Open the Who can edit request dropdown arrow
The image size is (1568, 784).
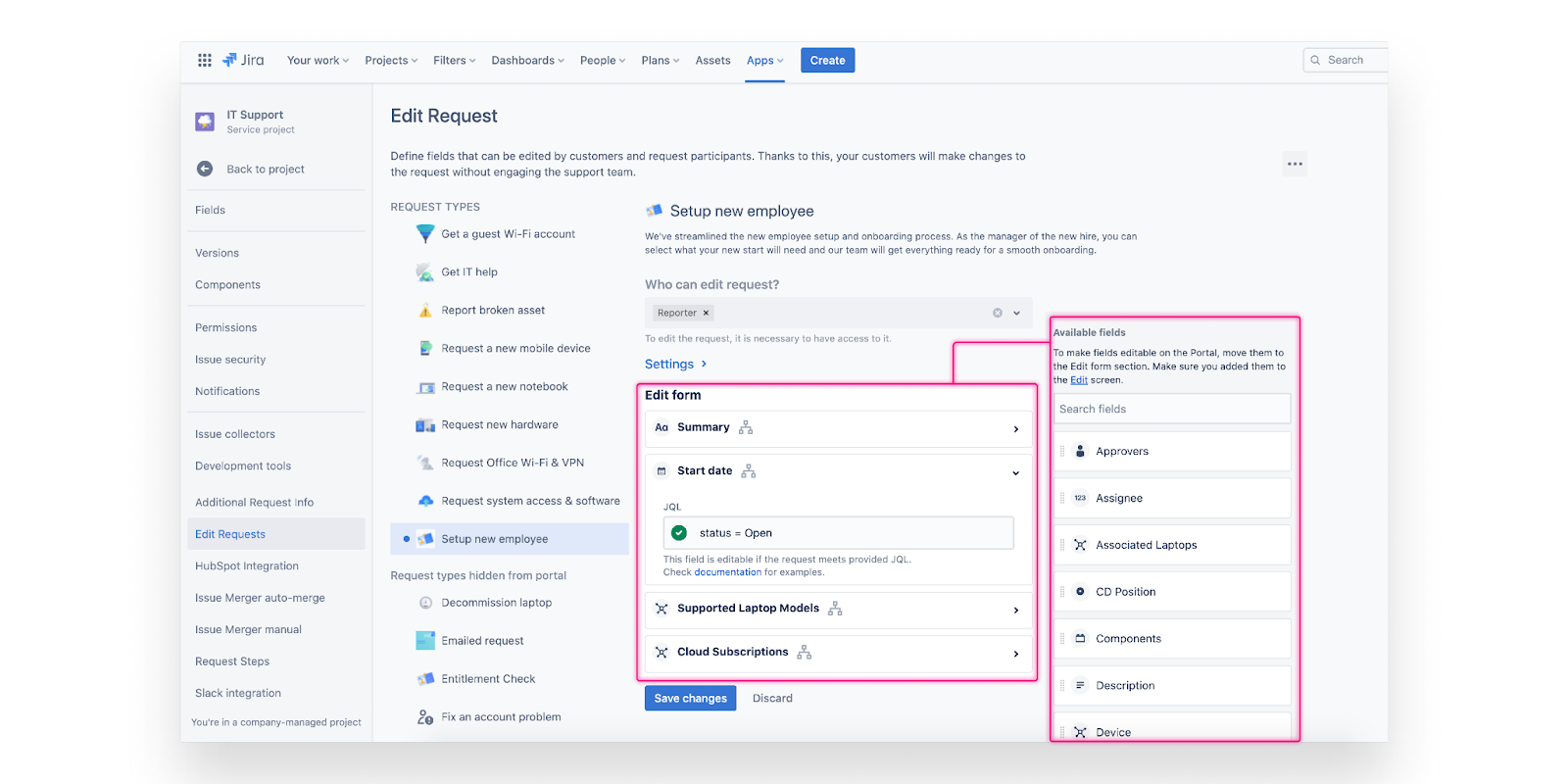pyautogui.click(x=1017, y=313)
